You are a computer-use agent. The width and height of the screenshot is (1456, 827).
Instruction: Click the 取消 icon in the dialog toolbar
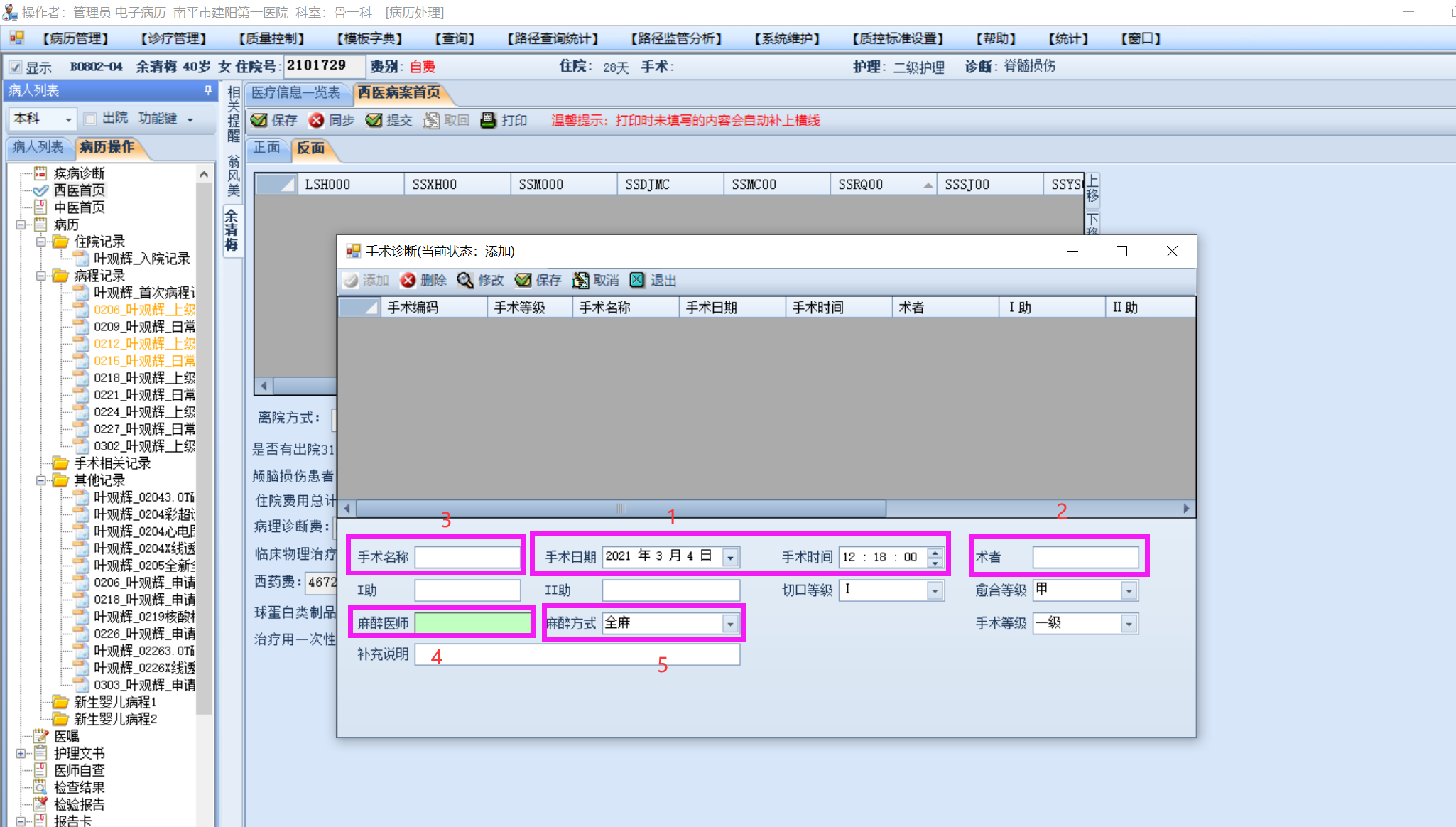point(580,281)
